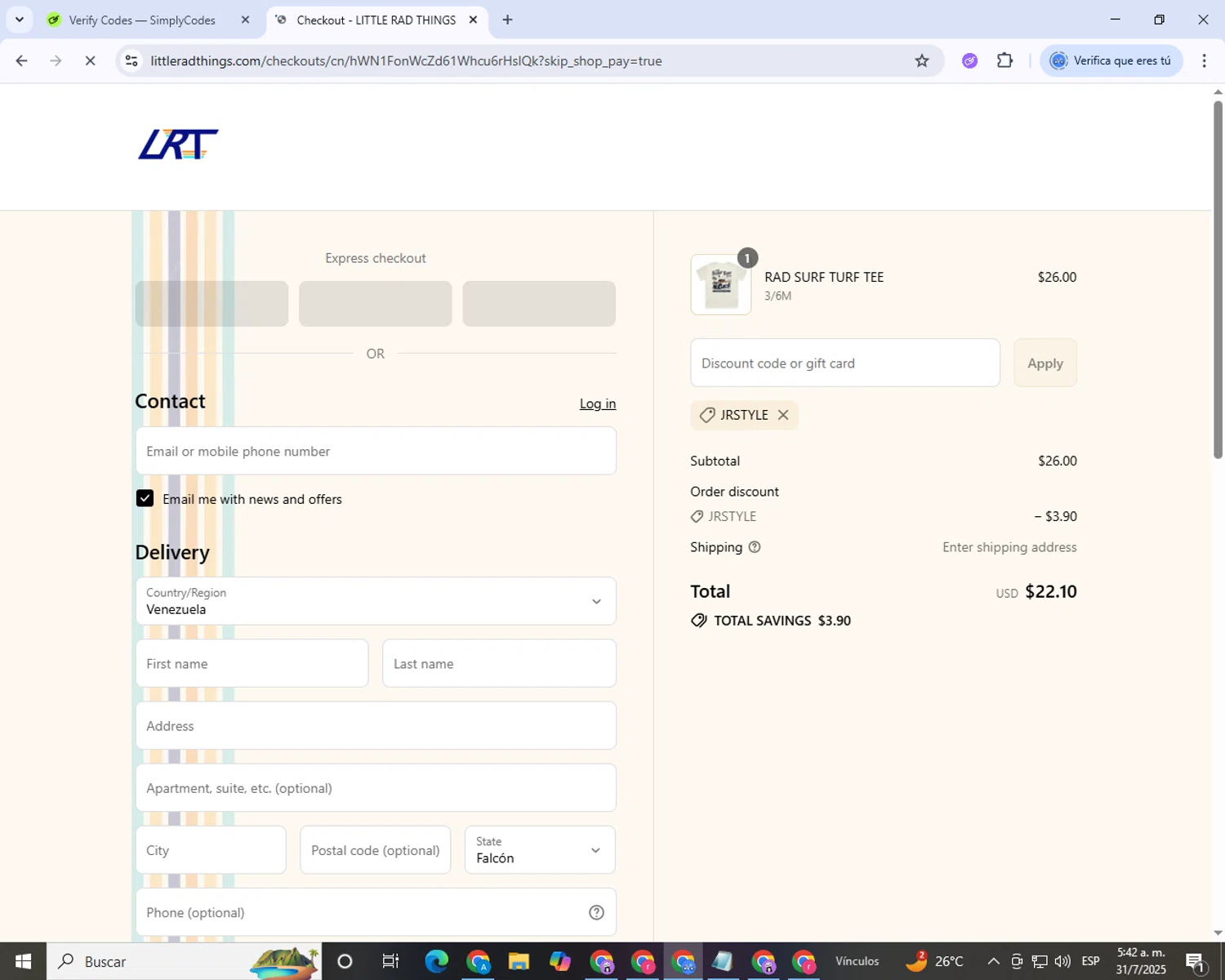Click the page vertical scrollbar thumb

pyautogui.click(x=1218, y=278)
